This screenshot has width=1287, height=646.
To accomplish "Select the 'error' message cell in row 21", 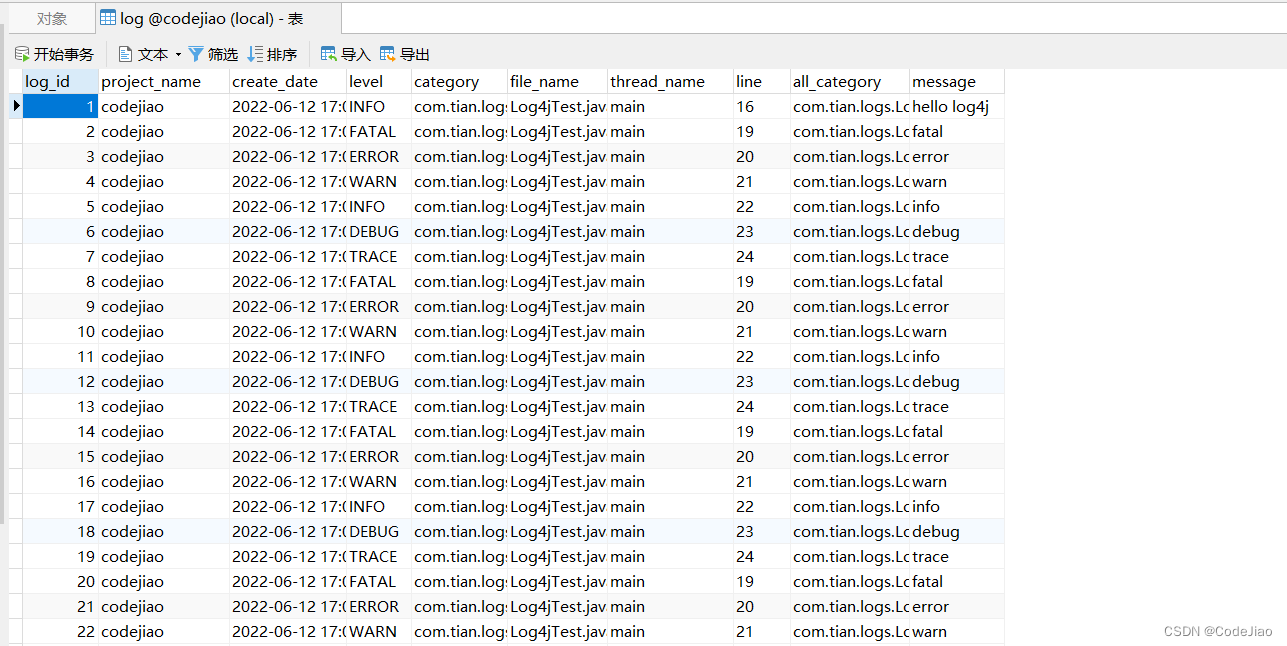I will coord(957,606).
